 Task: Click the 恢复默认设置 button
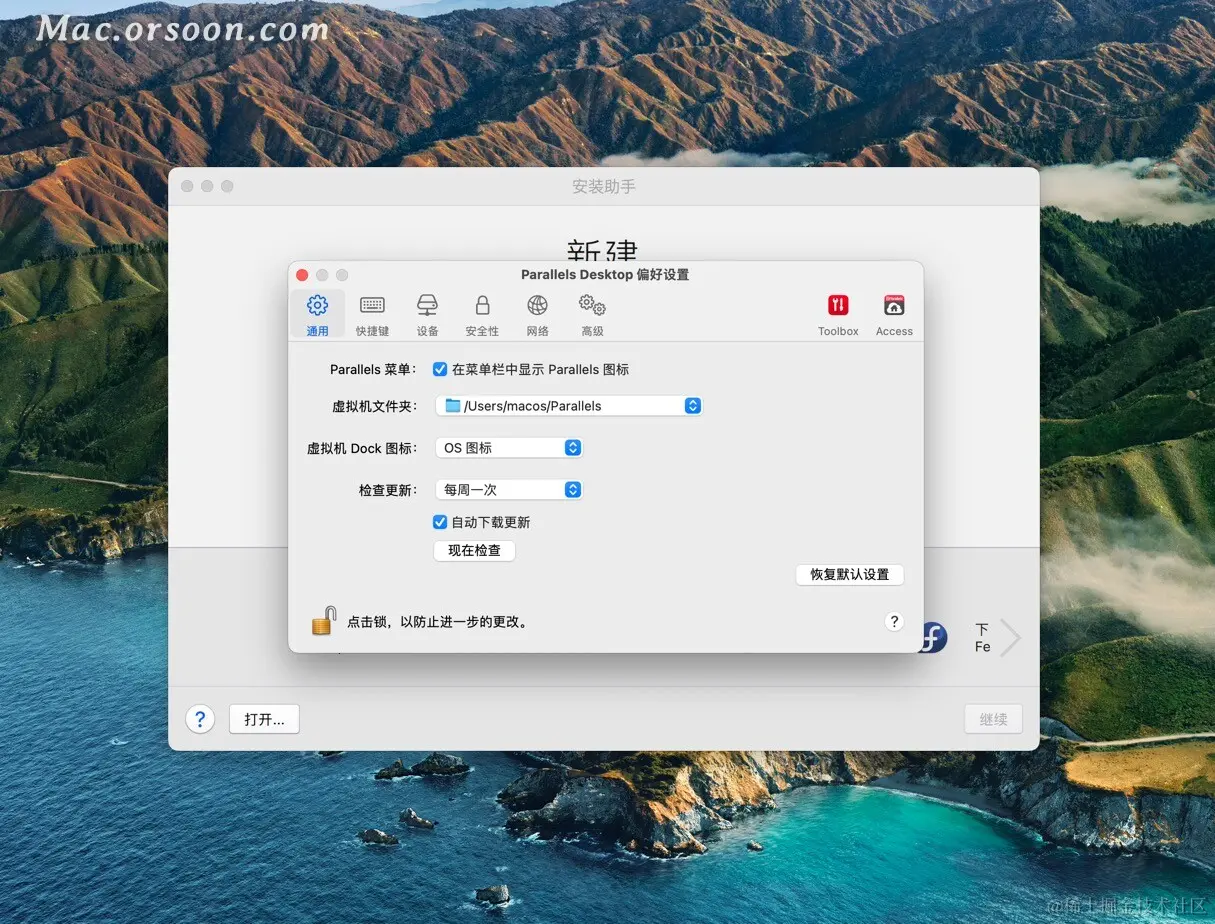[850, 575]
